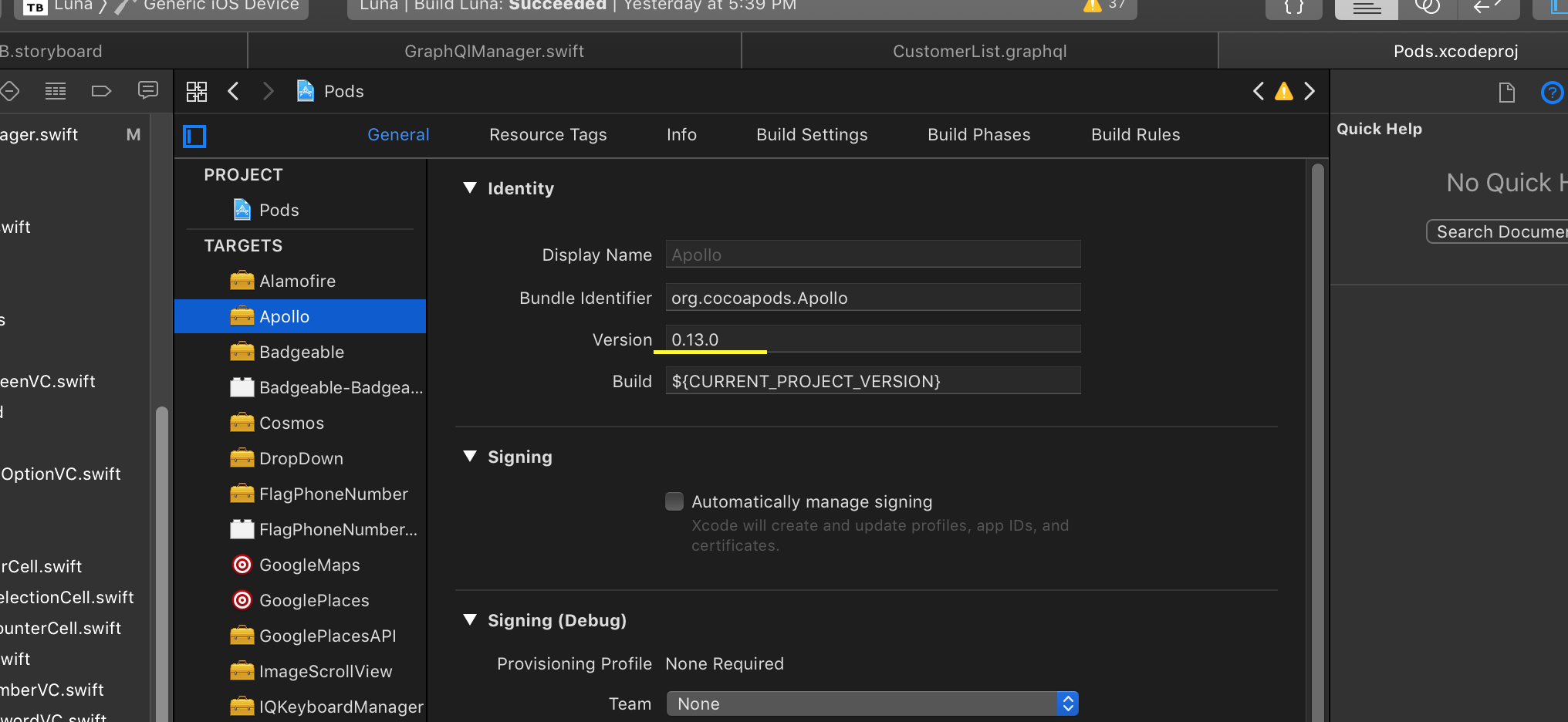Jump to previous issue arrow
The image size is (1568, 722).
coord(1259,92)
